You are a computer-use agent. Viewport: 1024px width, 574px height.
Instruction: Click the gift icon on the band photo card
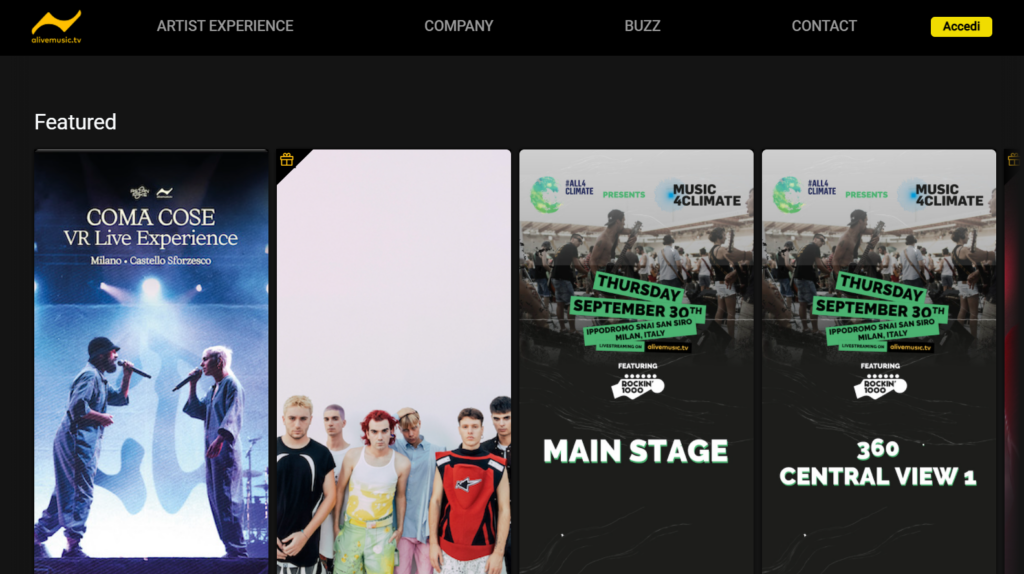pos(287,159)
